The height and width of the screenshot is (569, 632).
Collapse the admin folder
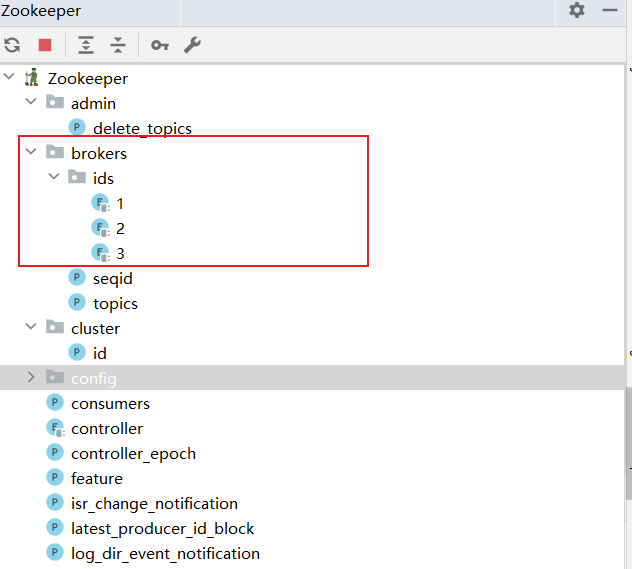click(x=31, y=101)
